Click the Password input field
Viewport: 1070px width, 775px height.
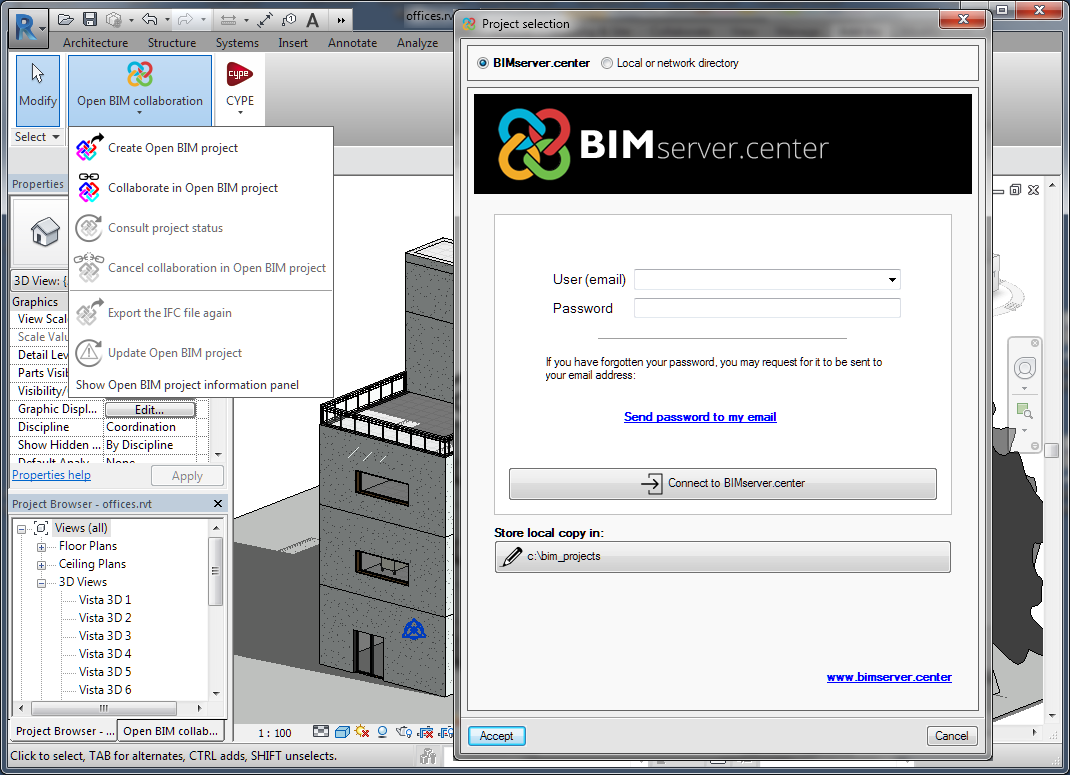tap(767, 308)
